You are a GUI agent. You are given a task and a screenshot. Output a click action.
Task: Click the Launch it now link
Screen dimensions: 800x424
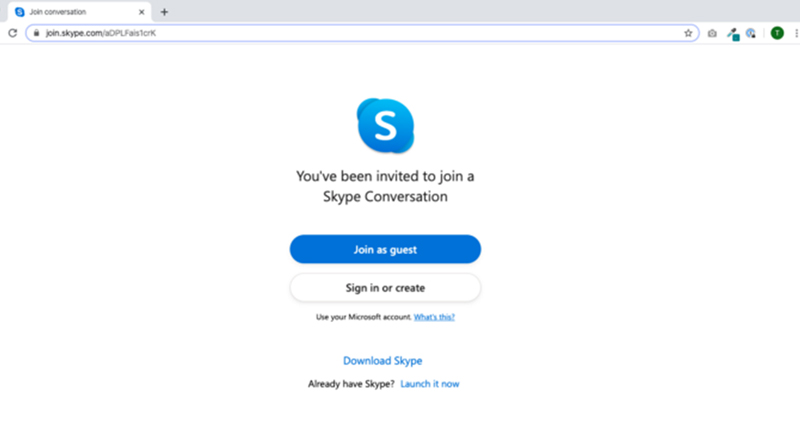(x=430, y=384)
